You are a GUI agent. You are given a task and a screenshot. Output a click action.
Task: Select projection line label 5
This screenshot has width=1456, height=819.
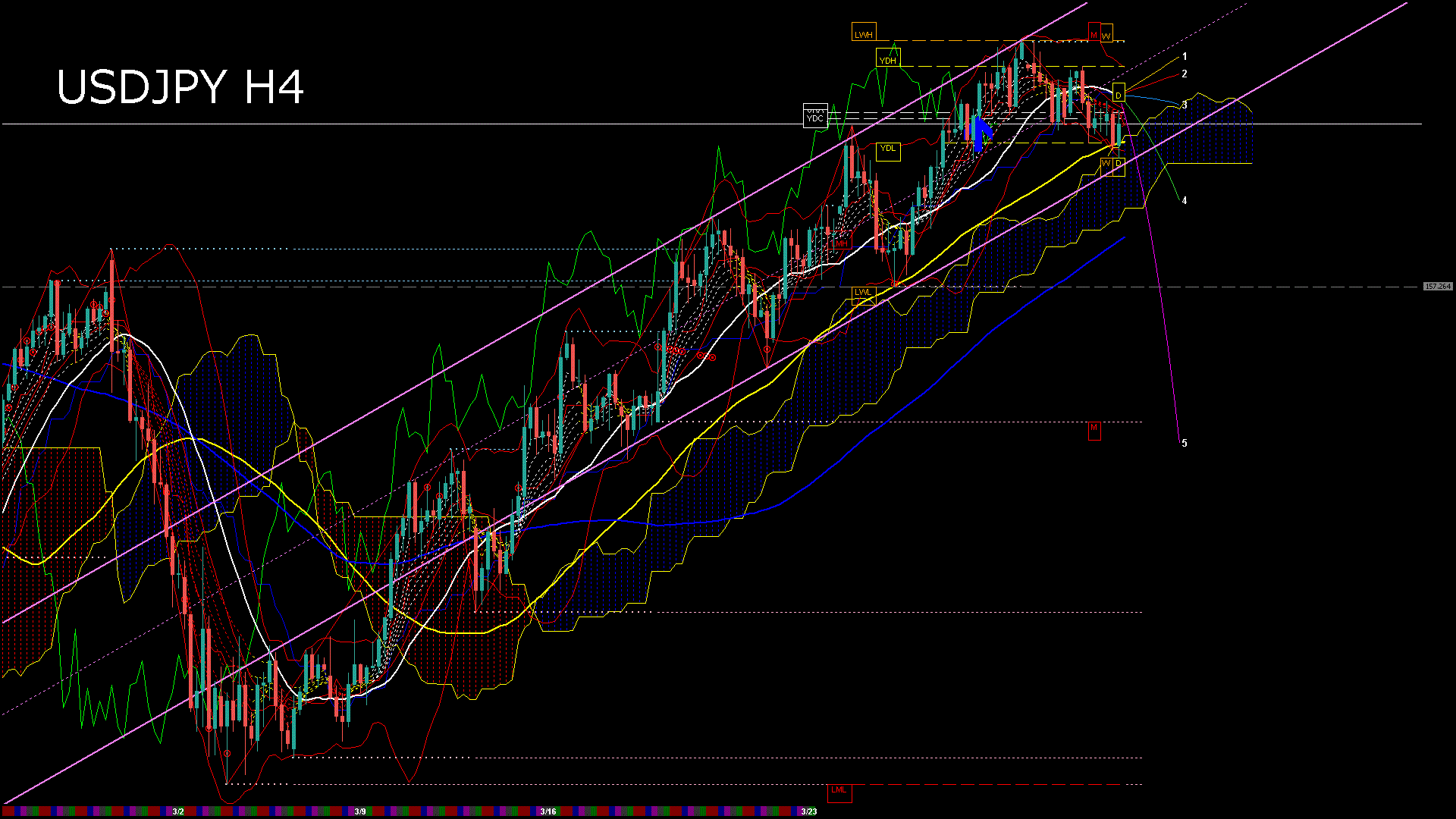point(1185,444)
